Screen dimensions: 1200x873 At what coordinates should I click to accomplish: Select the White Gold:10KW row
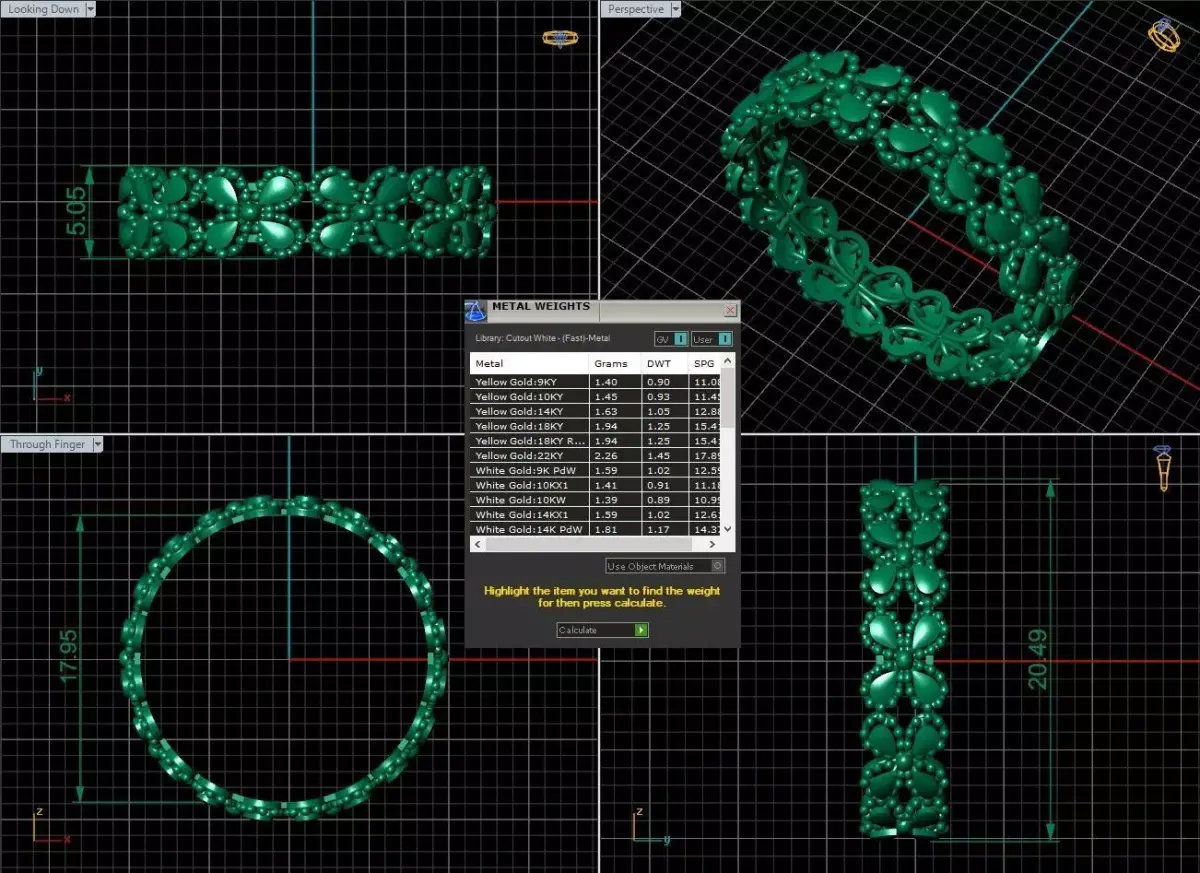[x=596, y=500]
